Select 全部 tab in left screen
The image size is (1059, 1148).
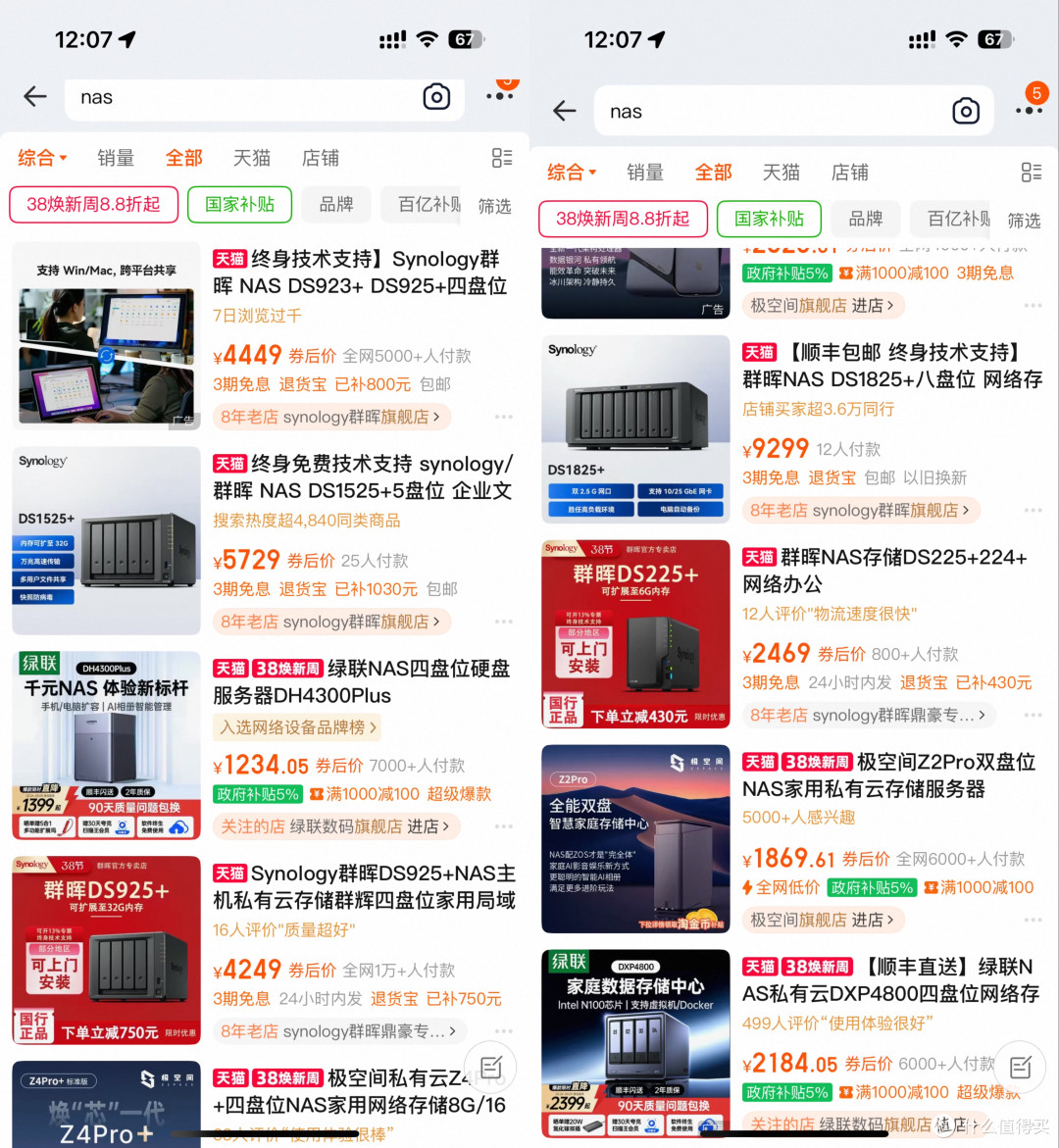183,158
